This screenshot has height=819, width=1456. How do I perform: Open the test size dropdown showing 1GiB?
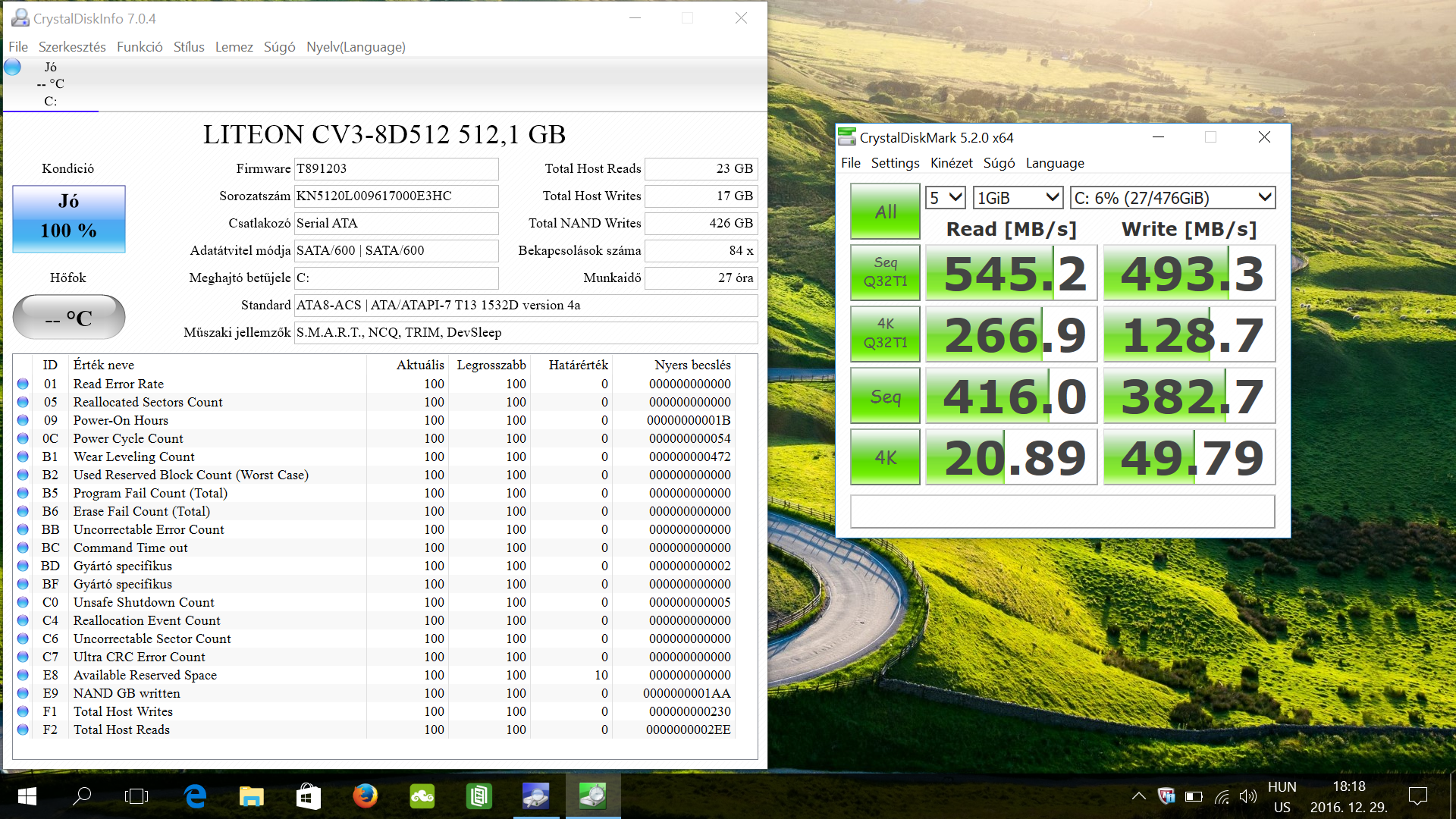[1018, 198]
